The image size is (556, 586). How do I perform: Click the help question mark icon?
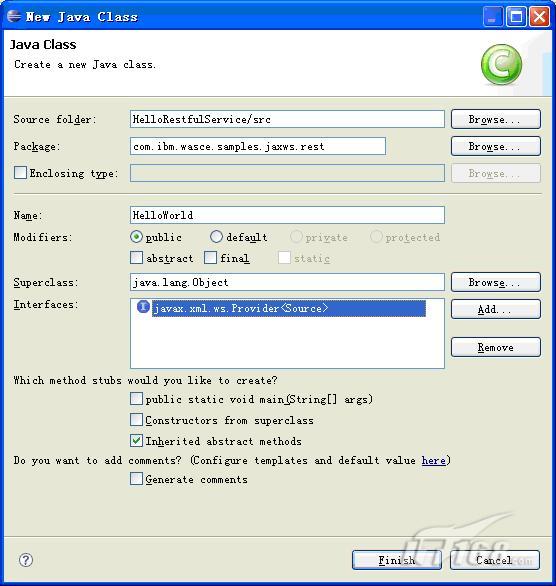pos(26,560)
